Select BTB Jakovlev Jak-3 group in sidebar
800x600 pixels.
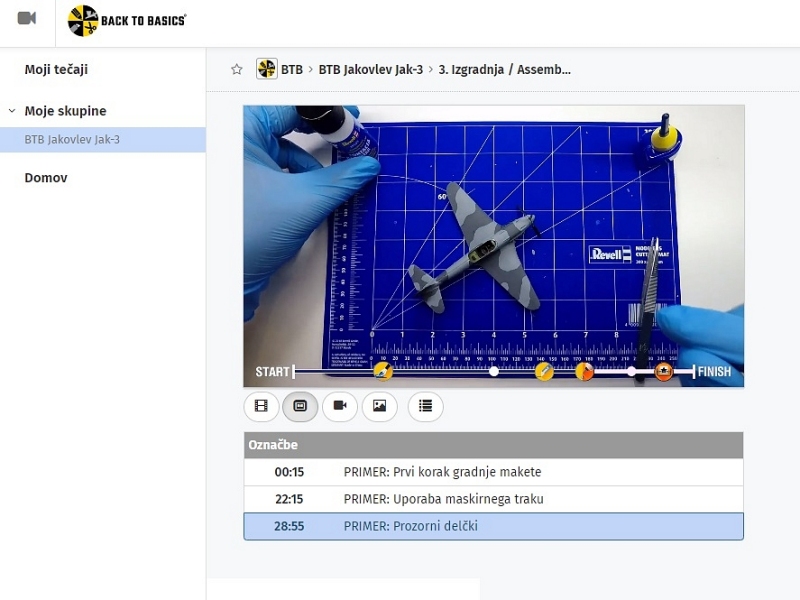(x=72, y=140)
